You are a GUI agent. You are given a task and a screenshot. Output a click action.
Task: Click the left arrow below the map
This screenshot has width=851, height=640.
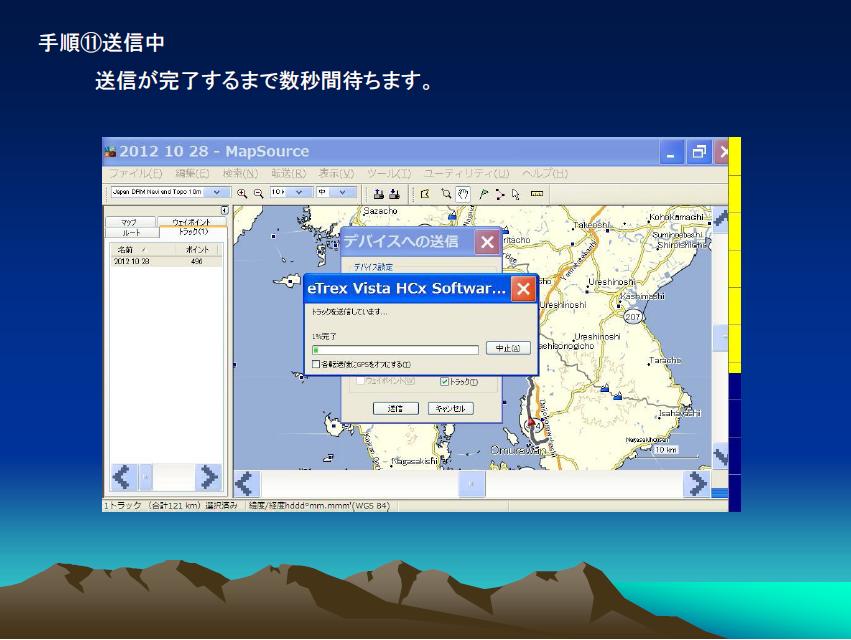click(x=245, y=484)
